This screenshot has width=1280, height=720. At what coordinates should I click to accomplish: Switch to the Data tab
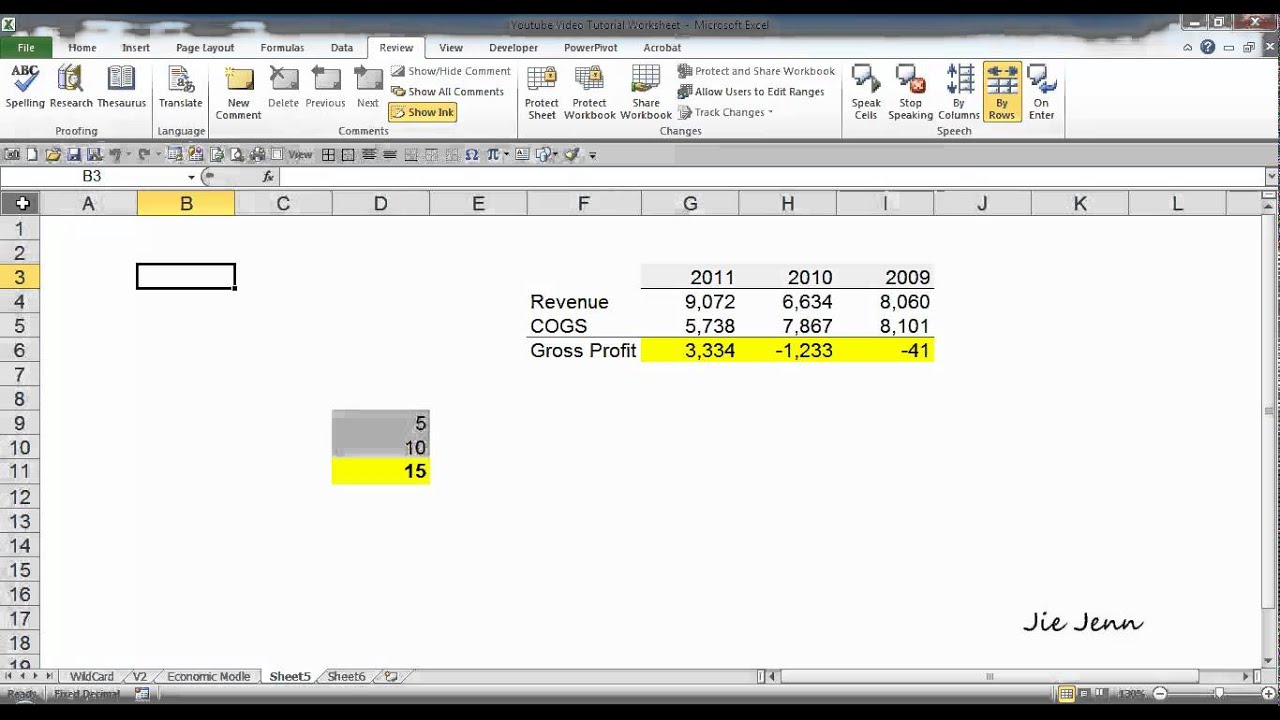(x=342, y=47)
